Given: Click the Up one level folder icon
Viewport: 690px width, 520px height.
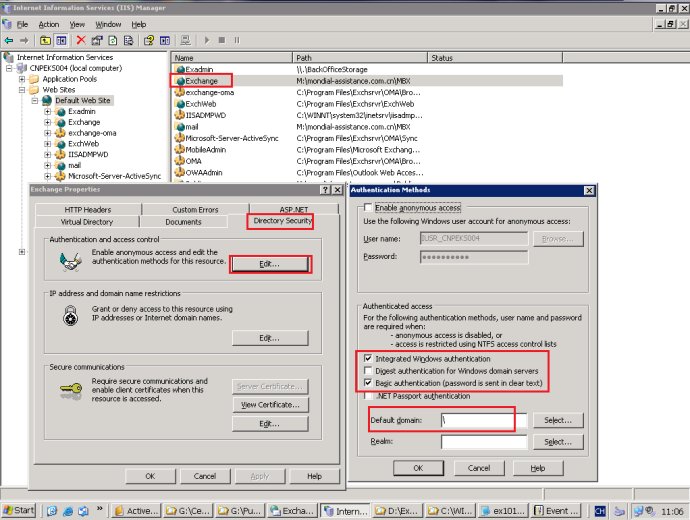Looking at the screenshot, I should pos(45,40).
